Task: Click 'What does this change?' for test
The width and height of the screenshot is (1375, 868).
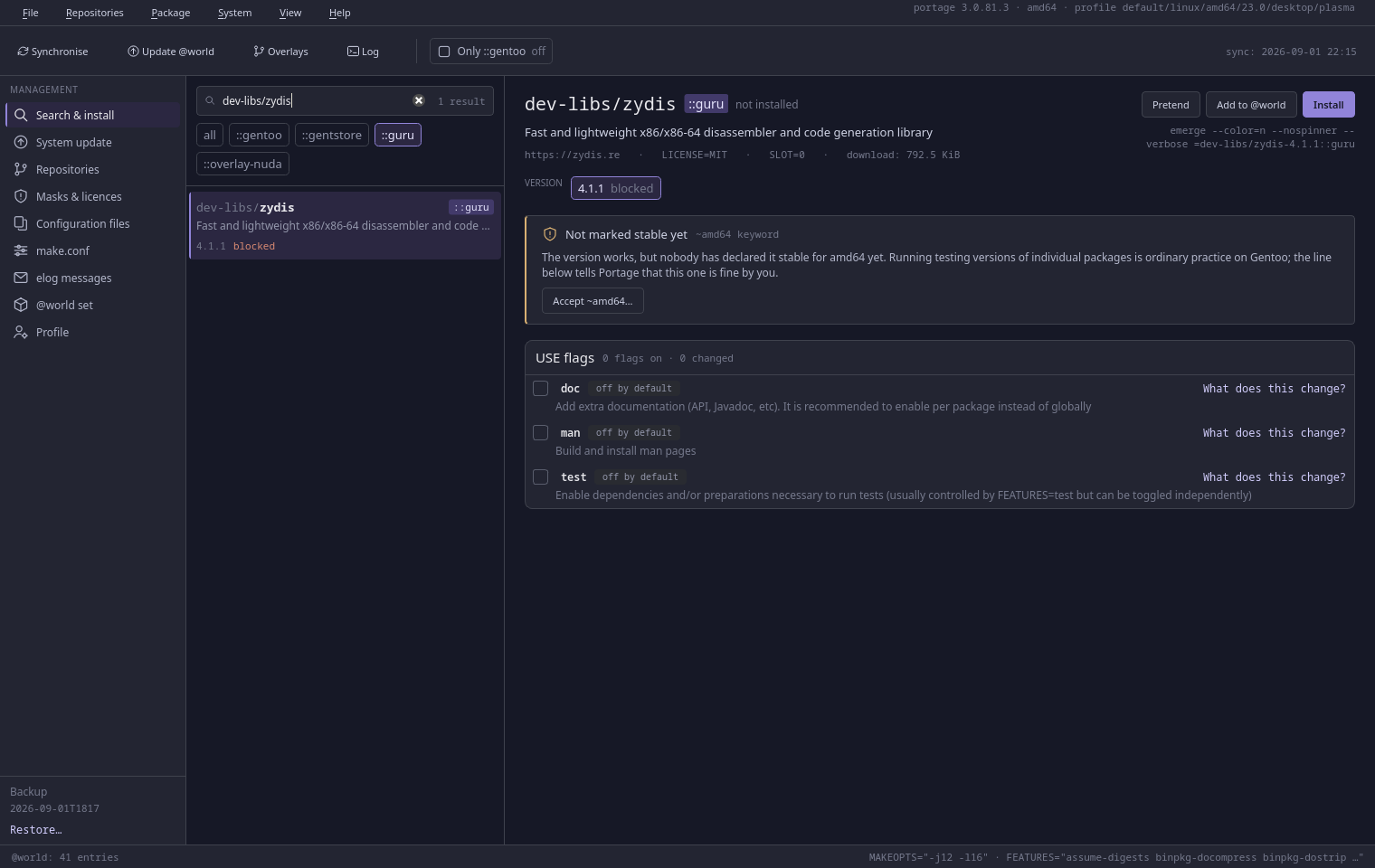Action: pyautogui.click(x=1274, y=476)
